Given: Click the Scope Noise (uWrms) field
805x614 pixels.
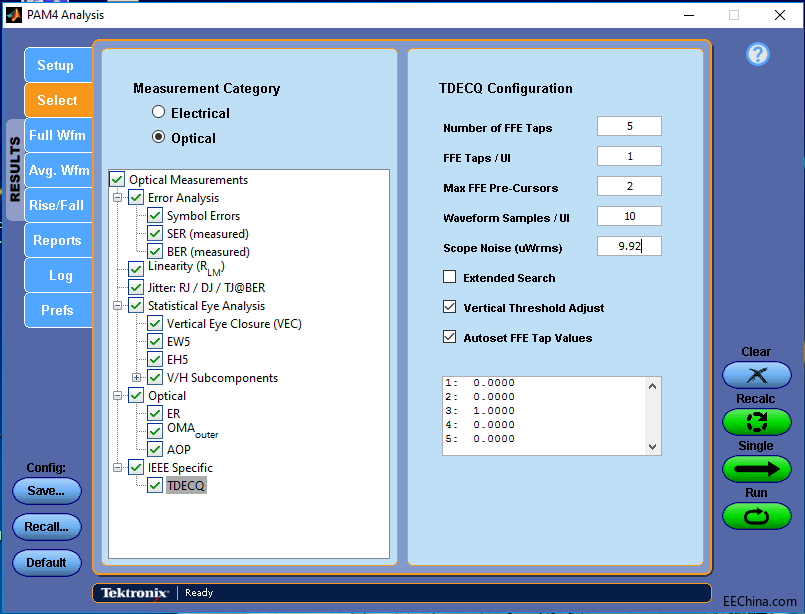Looking at the screenshot, I should [629, 246].
